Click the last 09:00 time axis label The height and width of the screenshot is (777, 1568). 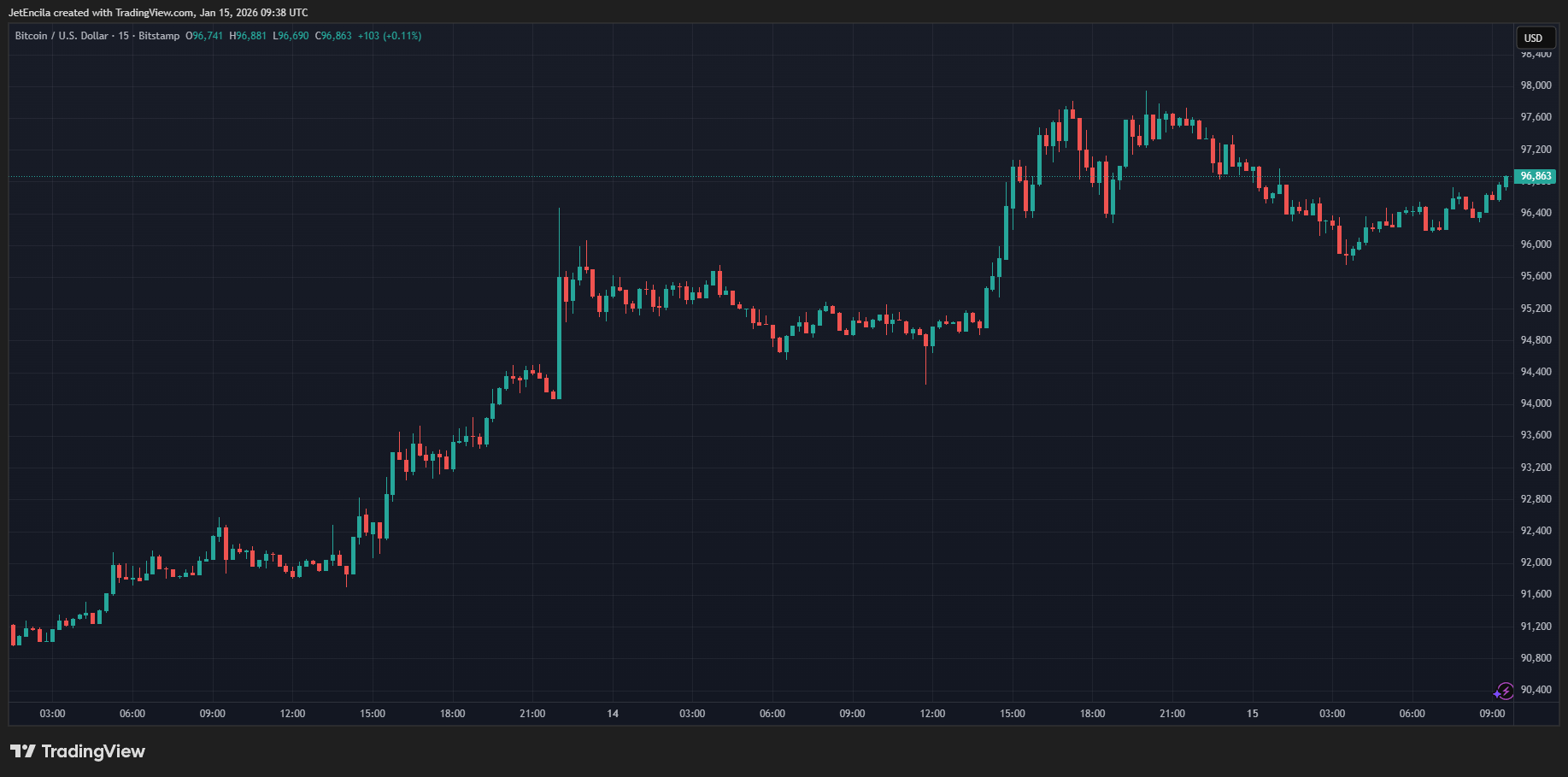pyautogui.click(x=1492, y=714)
